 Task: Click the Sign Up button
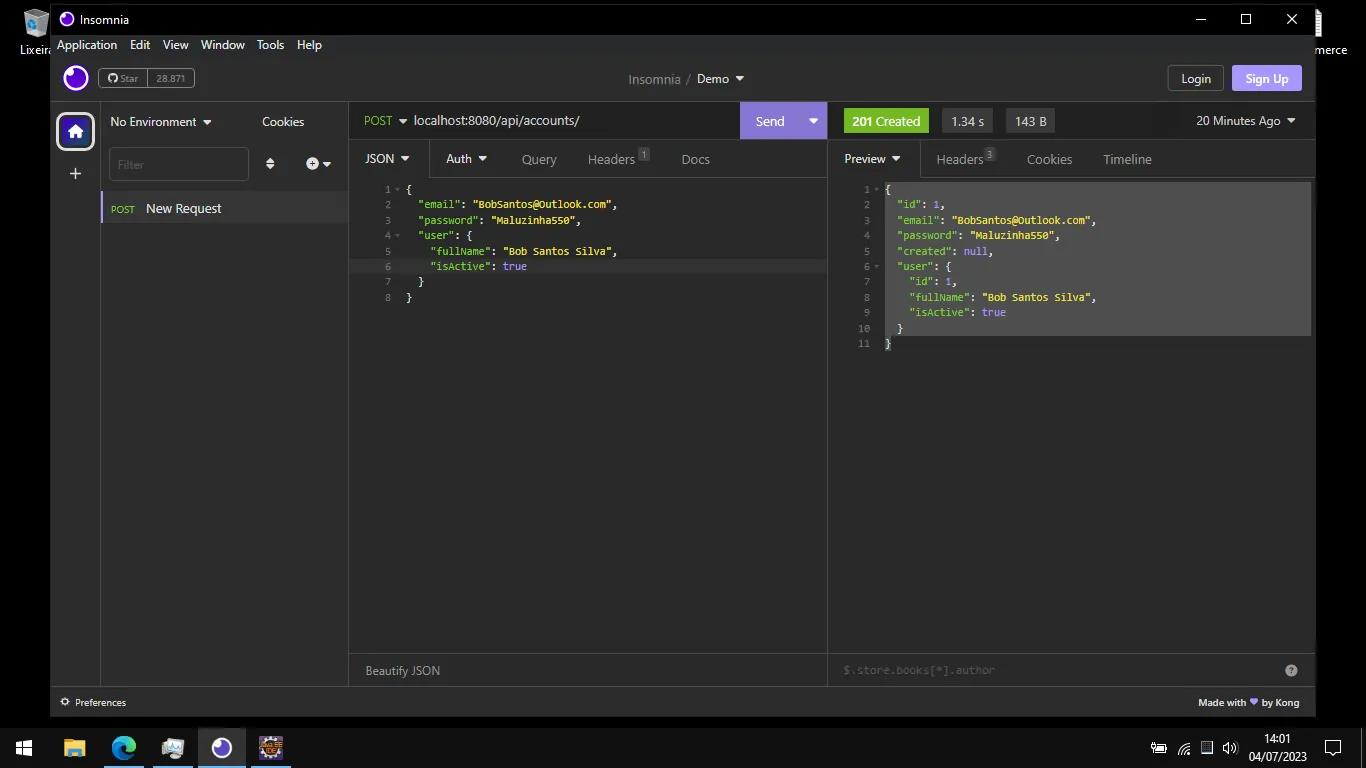pos(1267,79)
